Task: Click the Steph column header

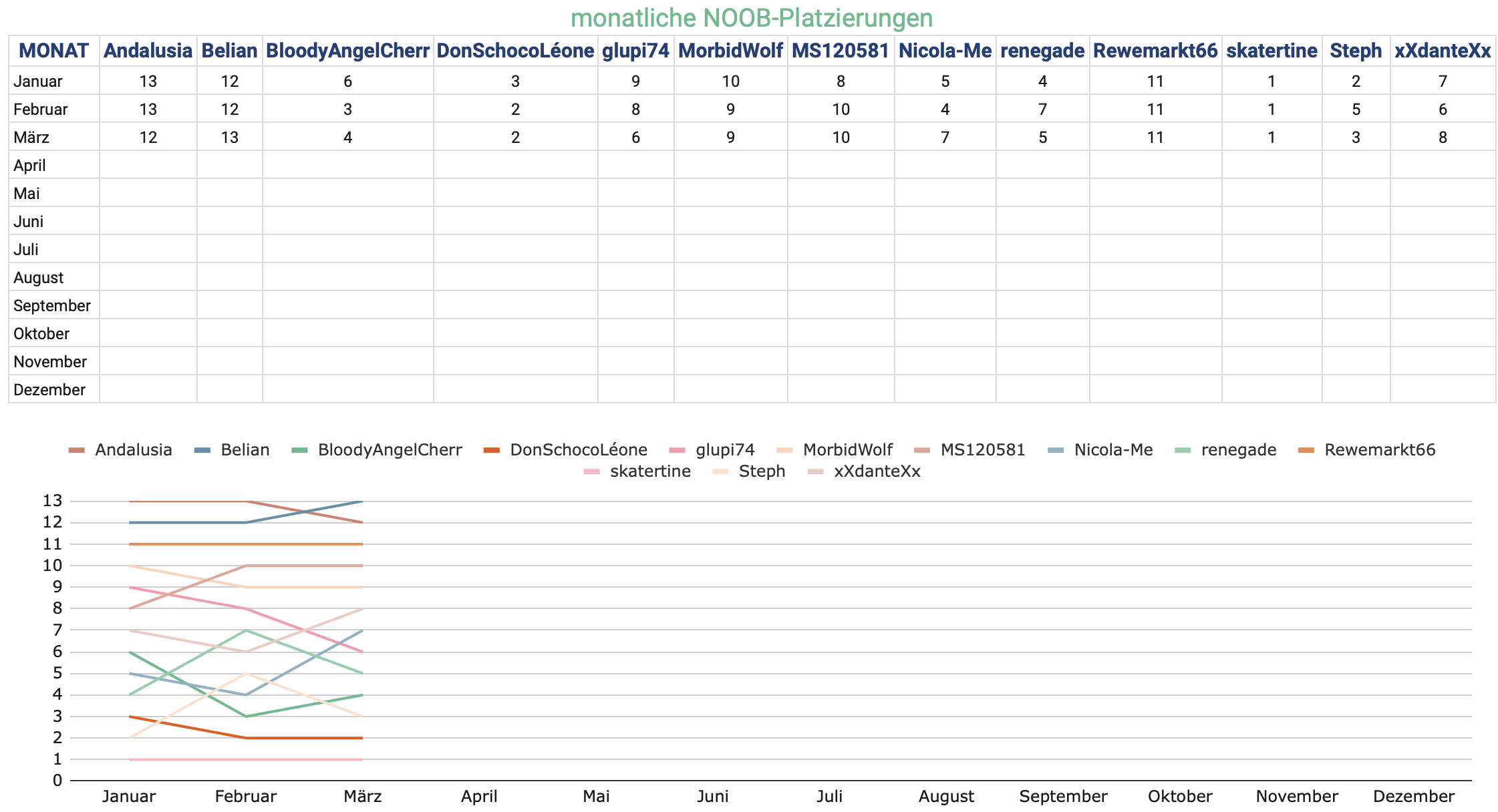Action: click(x=1356, y=51)
